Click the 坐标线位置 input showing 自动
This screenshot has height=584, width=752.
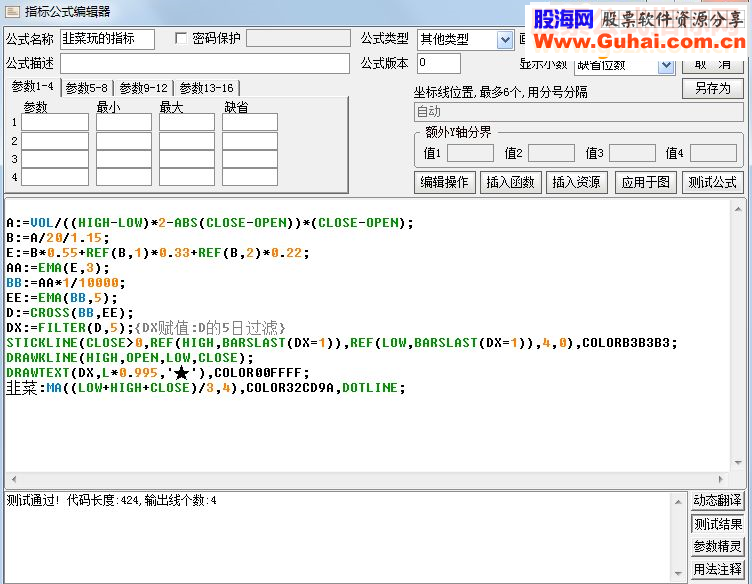click(x=578, y=112)
